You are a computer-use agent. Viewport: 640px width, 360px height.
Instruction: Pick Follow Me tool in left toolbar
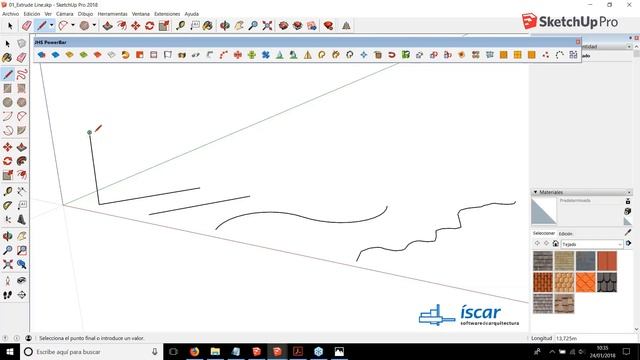22,161
